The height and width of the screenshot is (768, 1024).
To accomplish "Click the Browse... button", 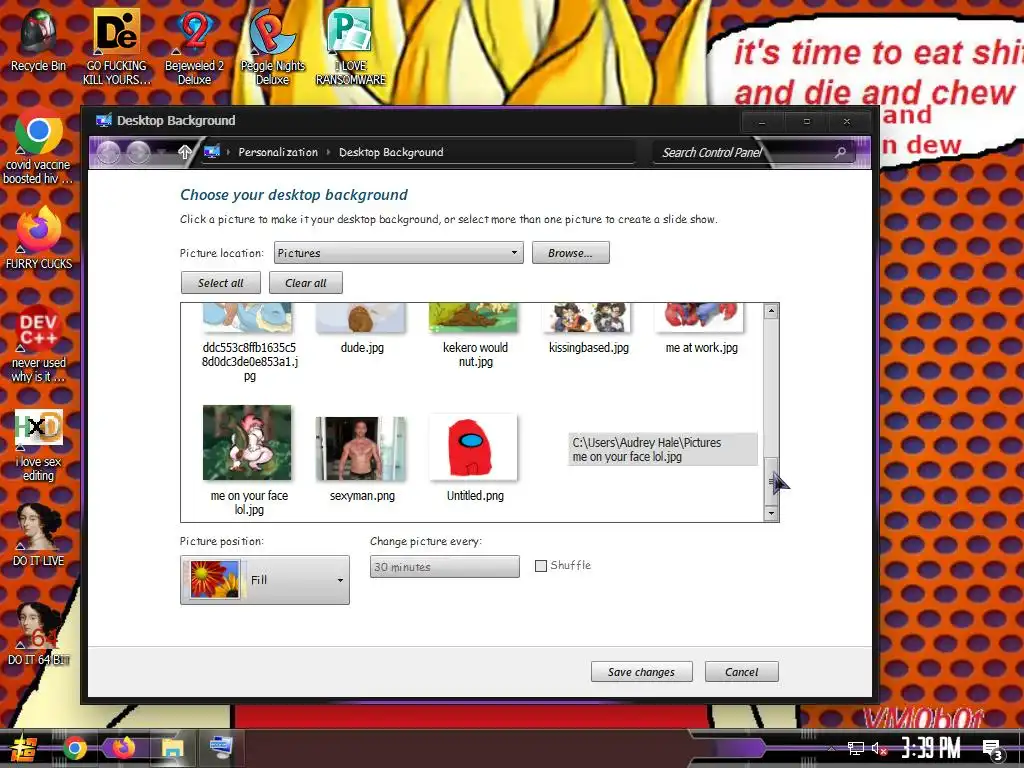I will (571, 253).
